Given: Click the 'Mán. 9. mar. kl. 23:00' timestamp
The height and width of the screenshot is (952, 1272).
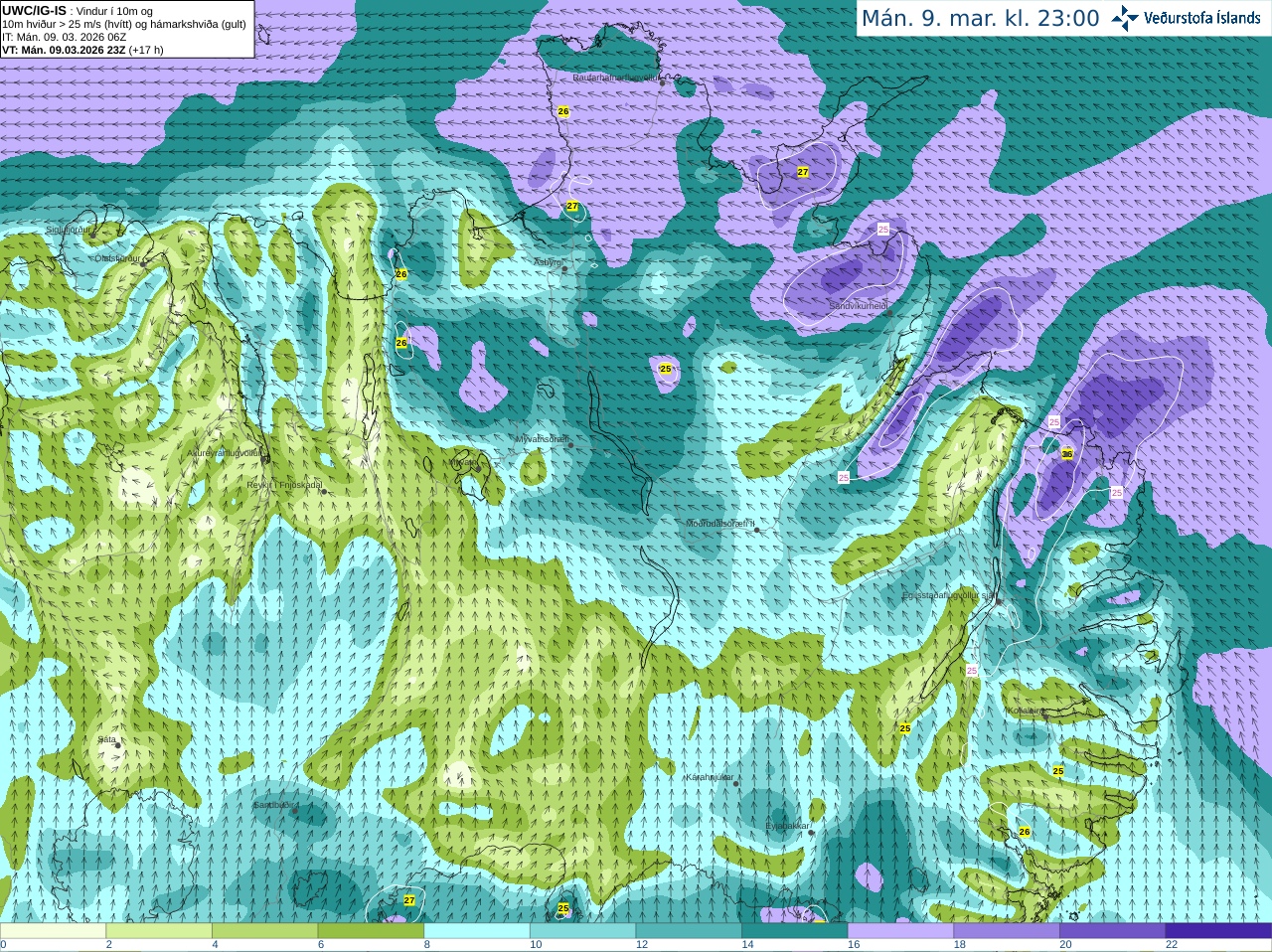Looking at the screenshot, I should tap(980, 18).
